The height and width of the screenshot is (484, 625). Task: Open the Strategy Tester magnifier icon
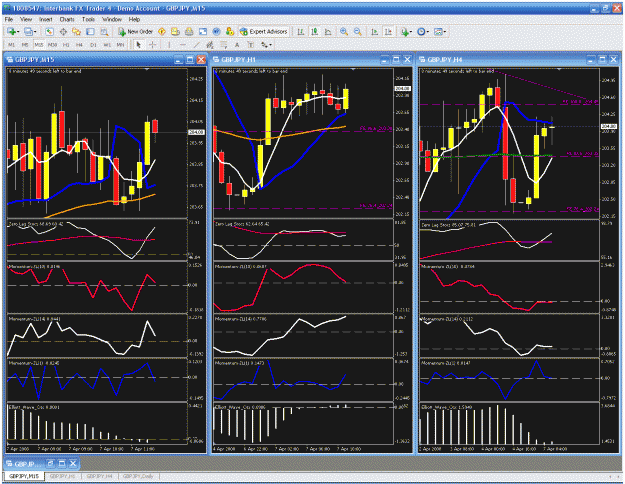click(104, 31)
